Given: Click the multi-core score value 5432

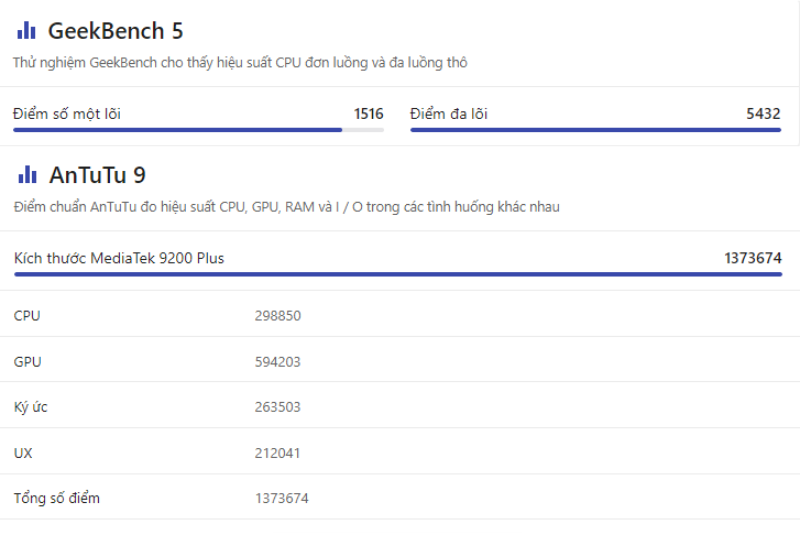Looking at the screenshot, I should pos(763,114).
